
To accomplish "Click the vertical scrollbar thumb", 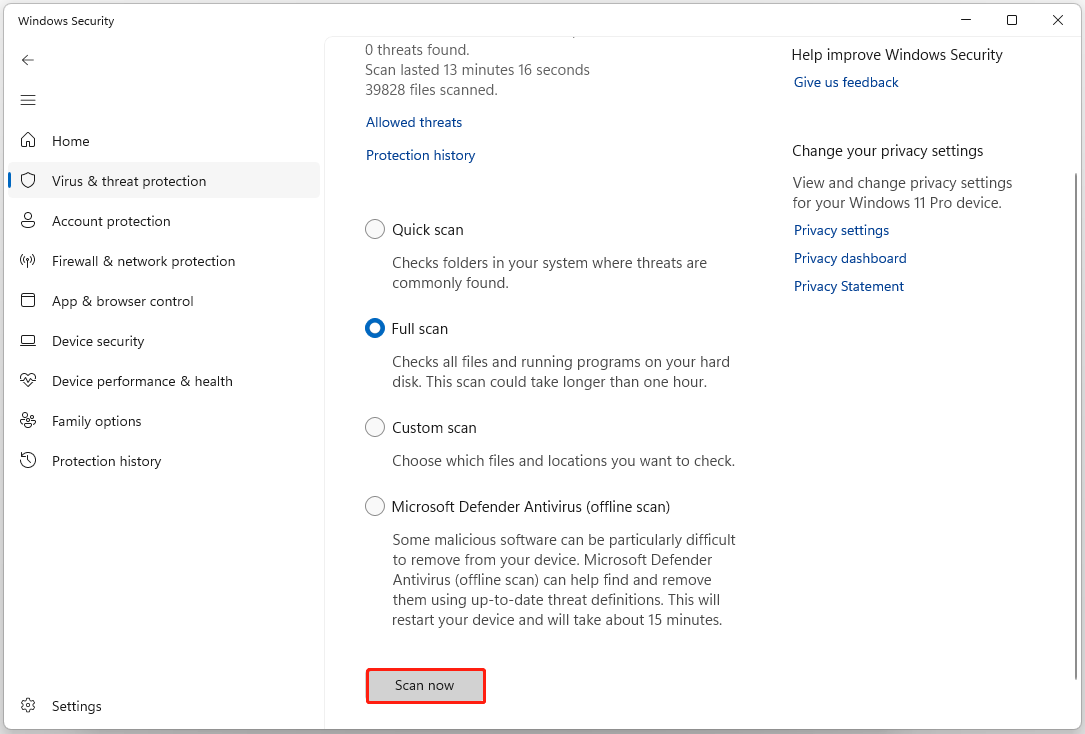I will [x=1076, y=425].
